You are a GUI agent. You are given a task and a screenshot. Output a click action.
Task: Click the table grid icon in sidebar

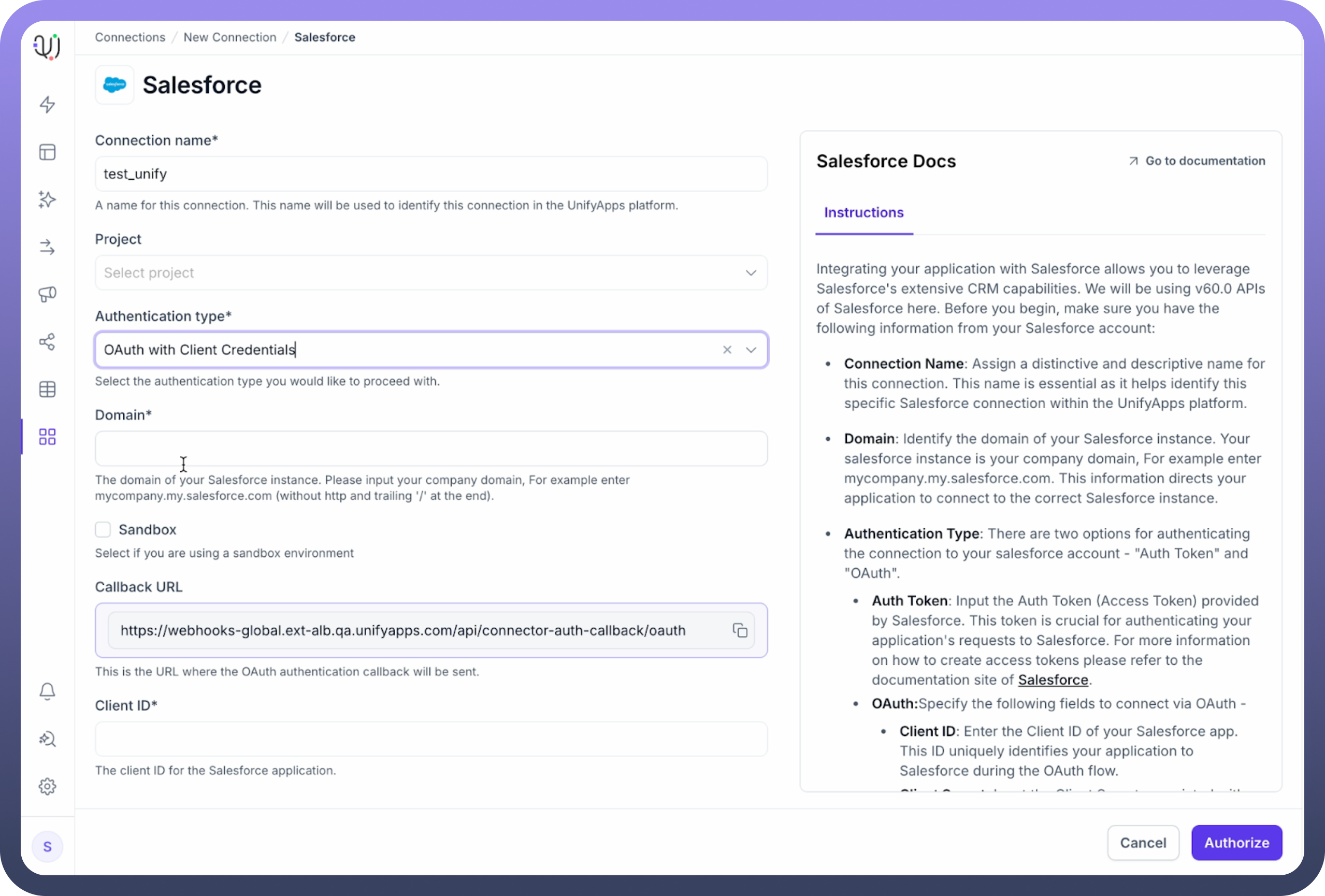pos(47,389)
